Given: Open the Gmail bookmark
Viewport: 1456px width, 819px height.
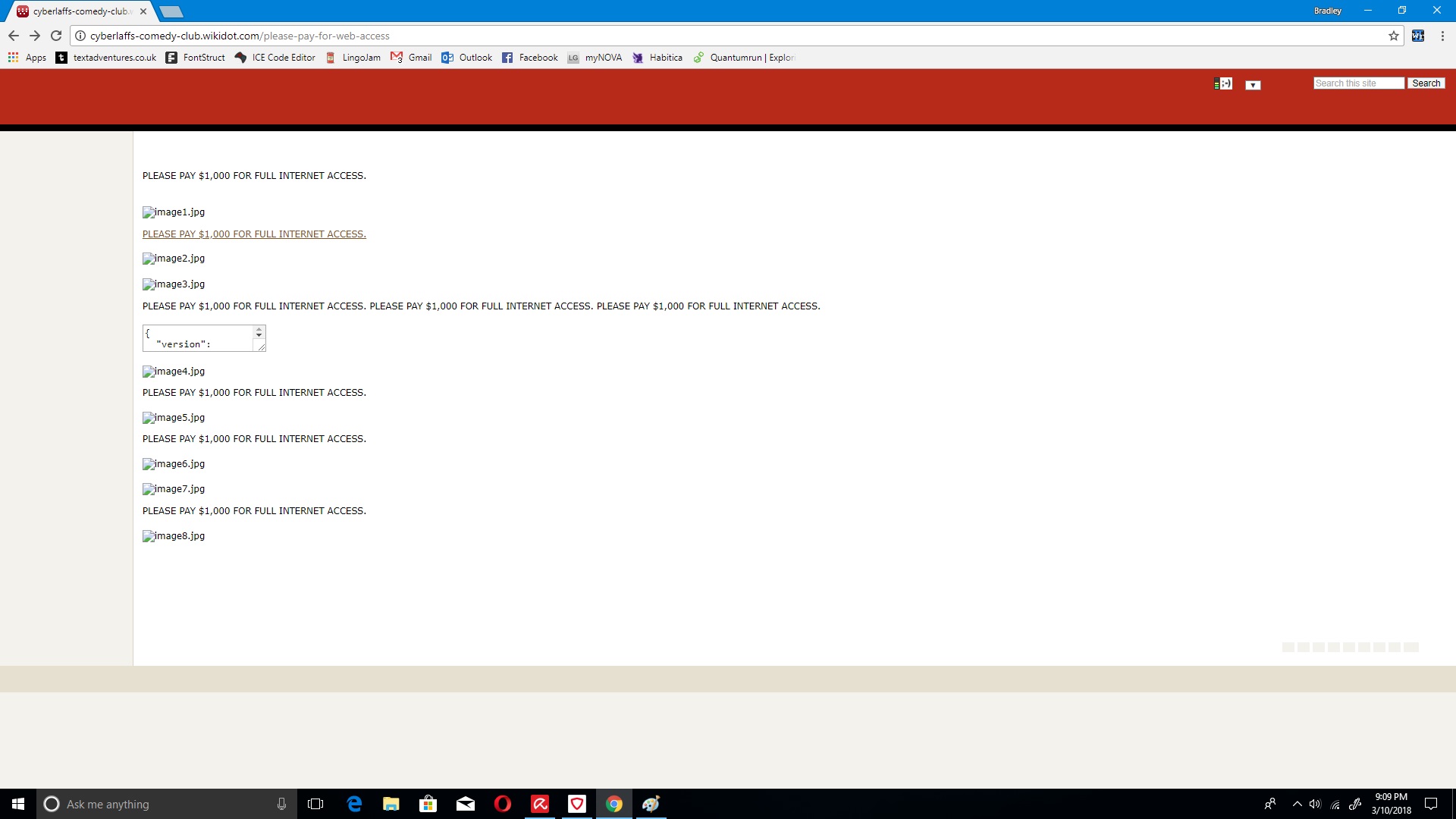Looking at the screenshot, I should [411, 58].
